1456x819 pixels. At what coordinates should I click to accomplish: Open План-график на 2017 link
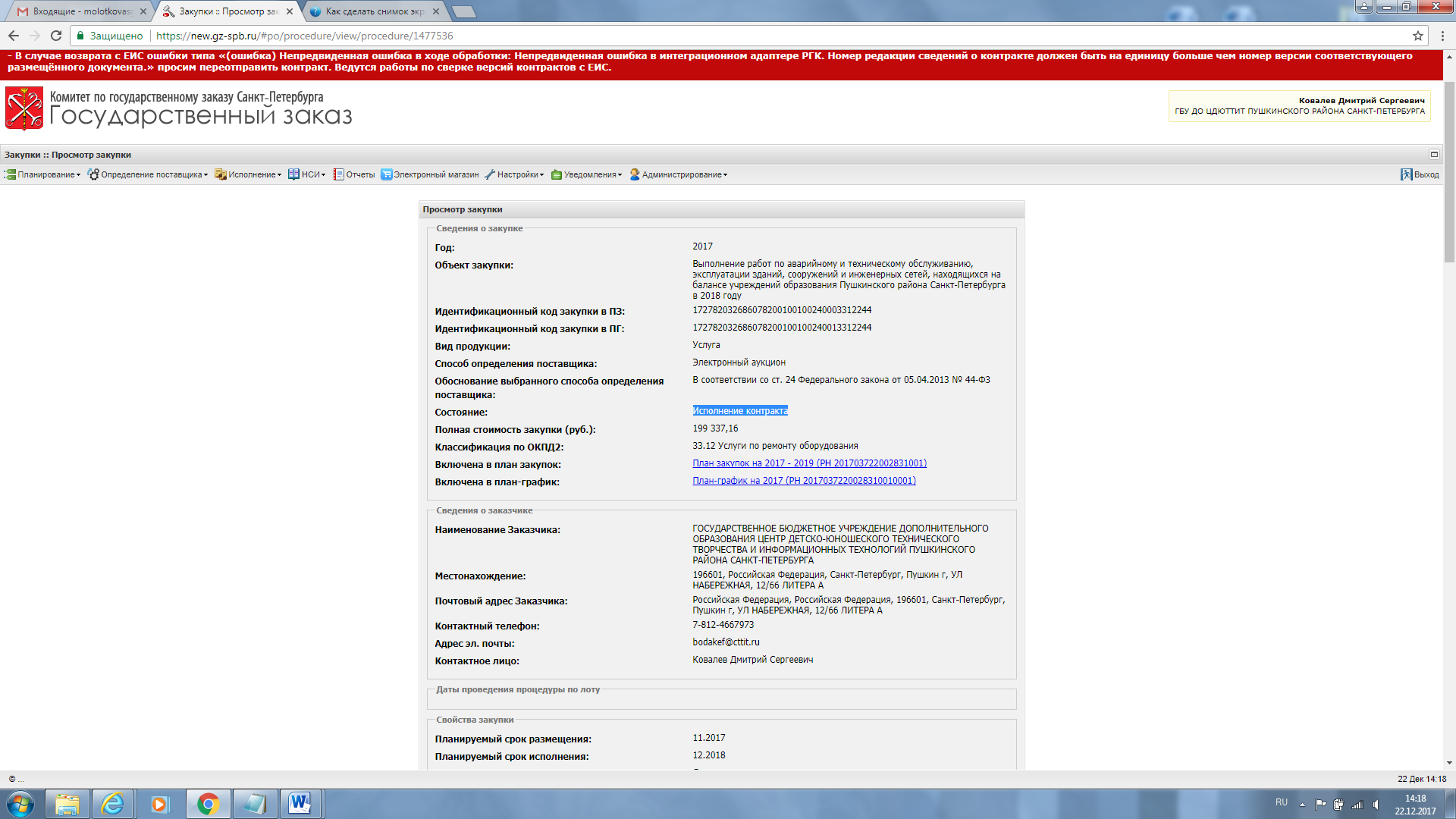point(804,481)
